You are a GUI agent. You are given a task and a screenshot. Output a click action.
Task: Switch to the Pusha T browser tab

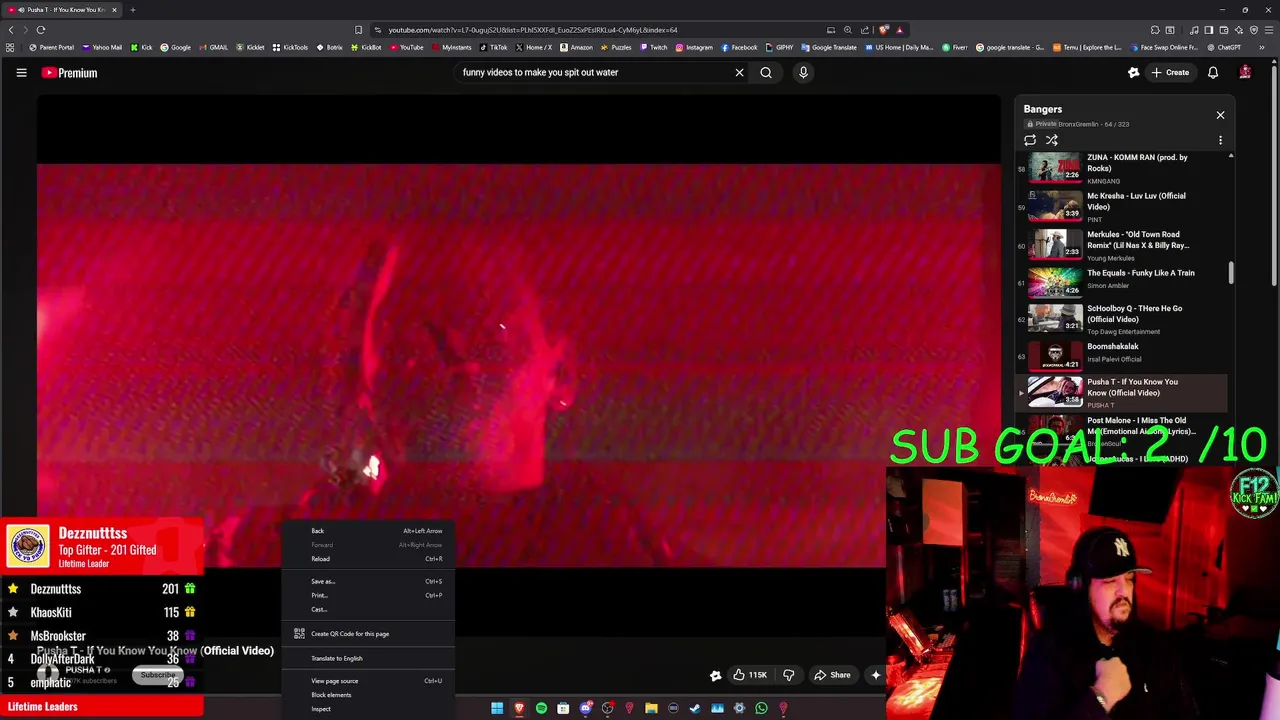(60, 10)
